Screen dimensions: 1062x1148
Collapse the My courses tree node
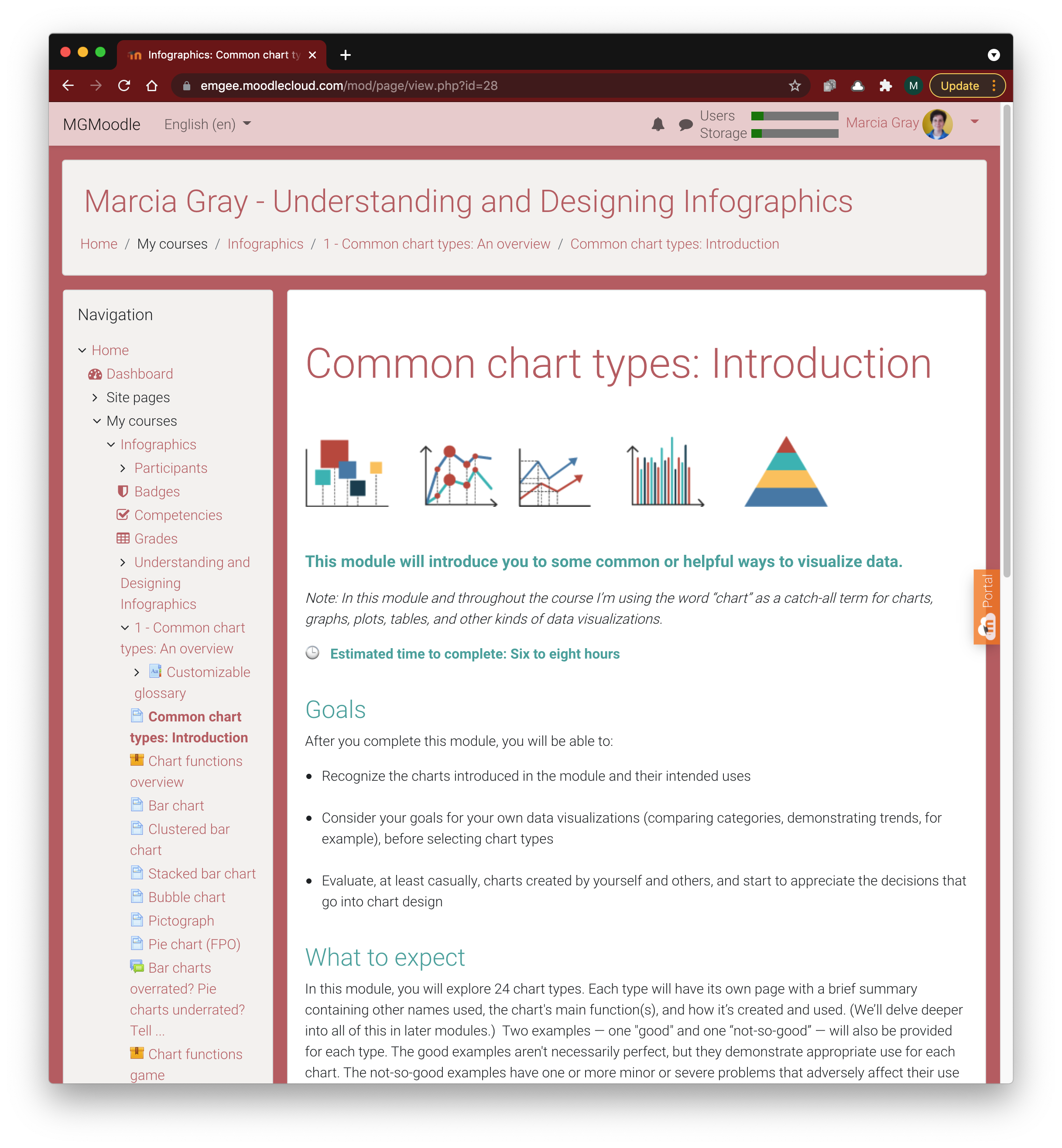(96, 421)
